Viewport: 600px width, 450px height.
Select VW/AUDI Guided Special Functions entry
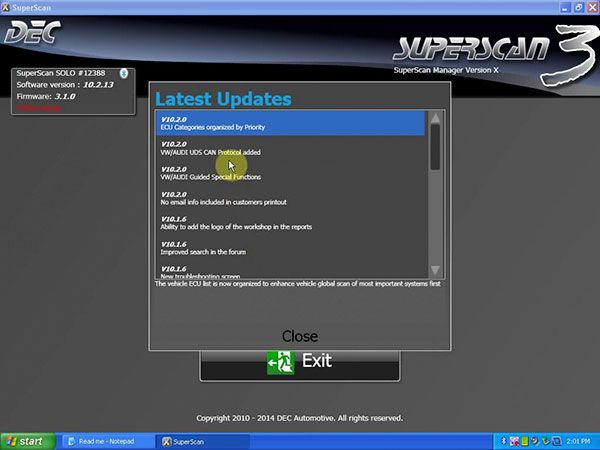click(290, 173)
